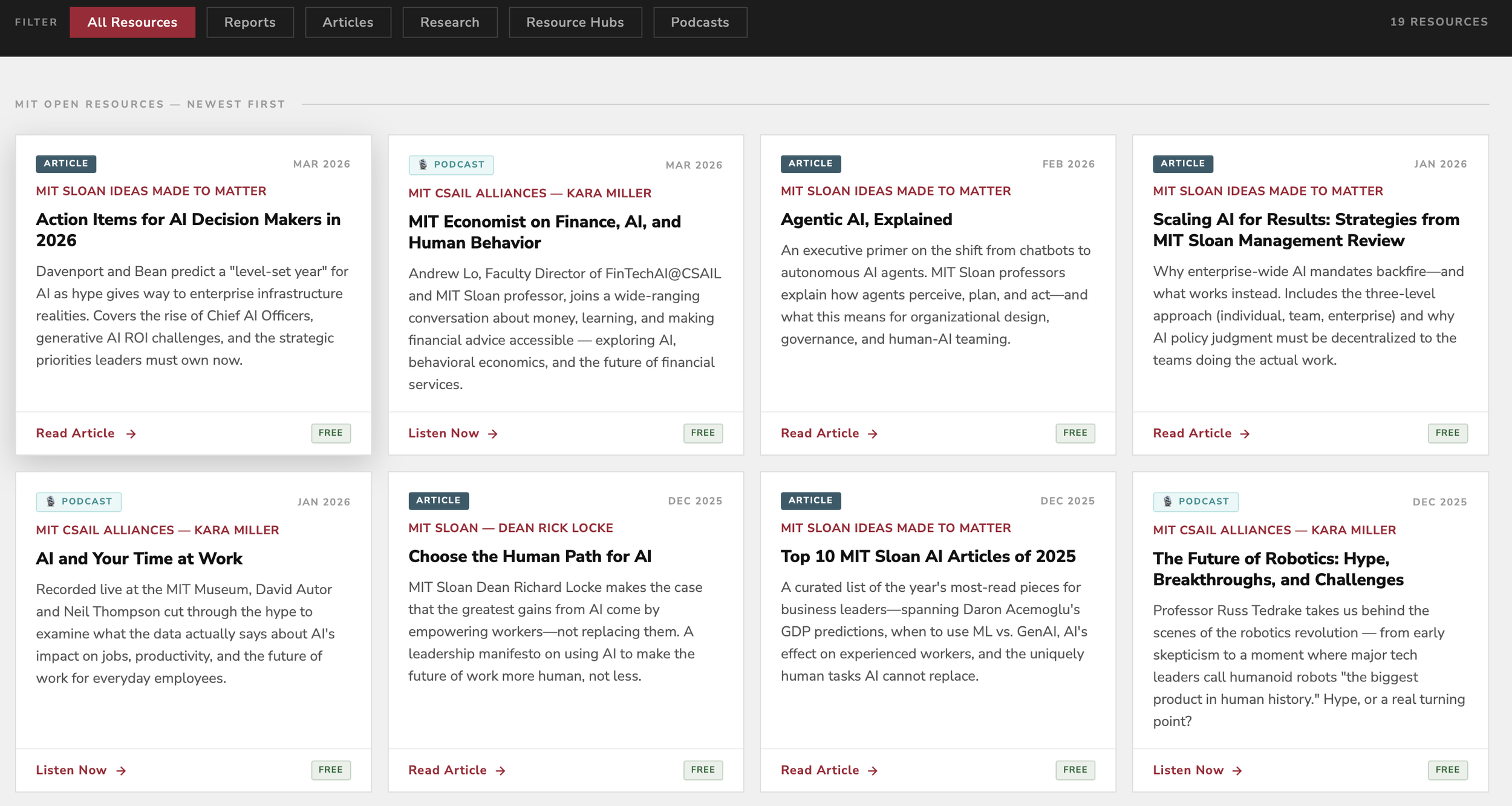Select the Reports filter tab
Image resolution: width=1512 pixels, height=806 pixels.
click(x=250, y=22)
